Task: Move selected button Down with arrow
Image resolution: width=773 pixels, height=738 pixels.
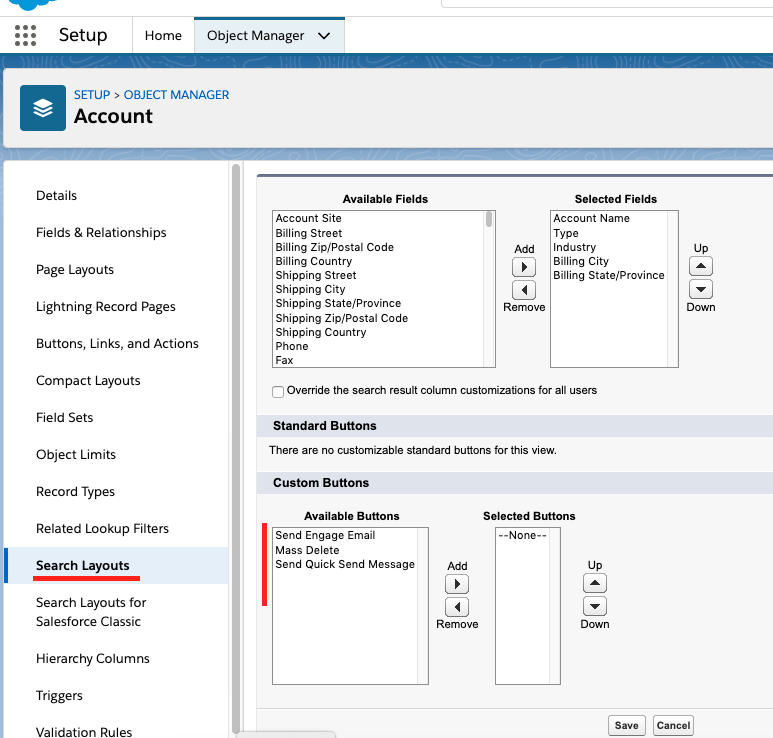Action: click(x=595, y=606)
